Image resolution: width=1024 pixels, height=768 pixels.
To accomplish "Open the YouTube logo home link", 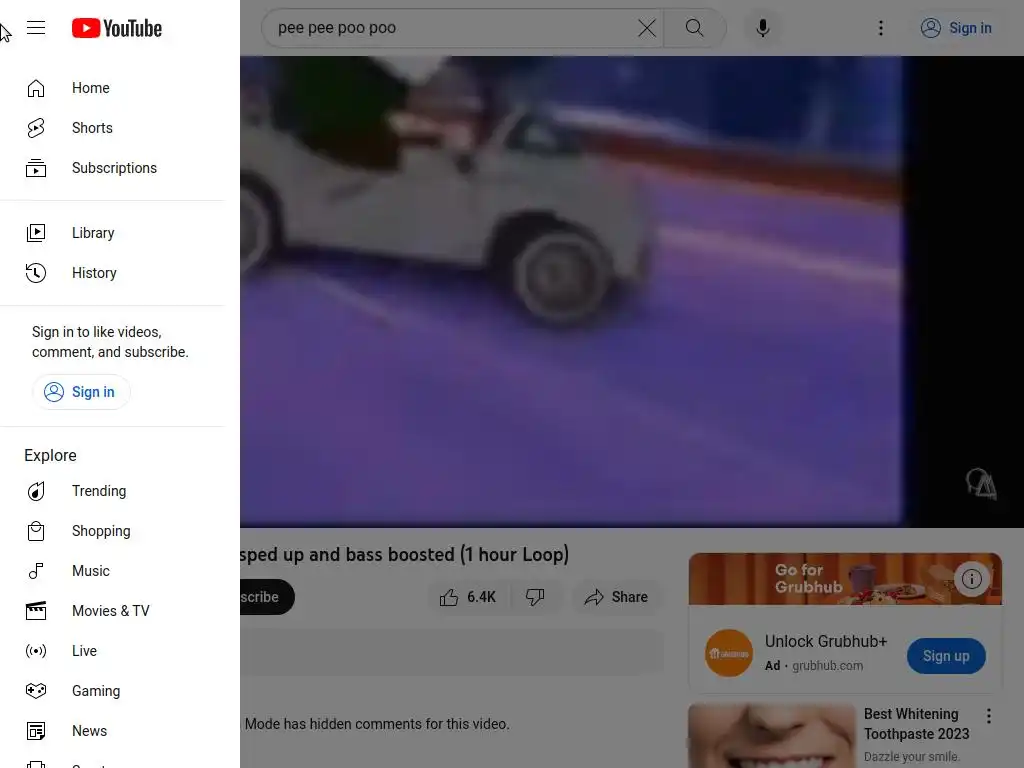I will coord(117,28).
